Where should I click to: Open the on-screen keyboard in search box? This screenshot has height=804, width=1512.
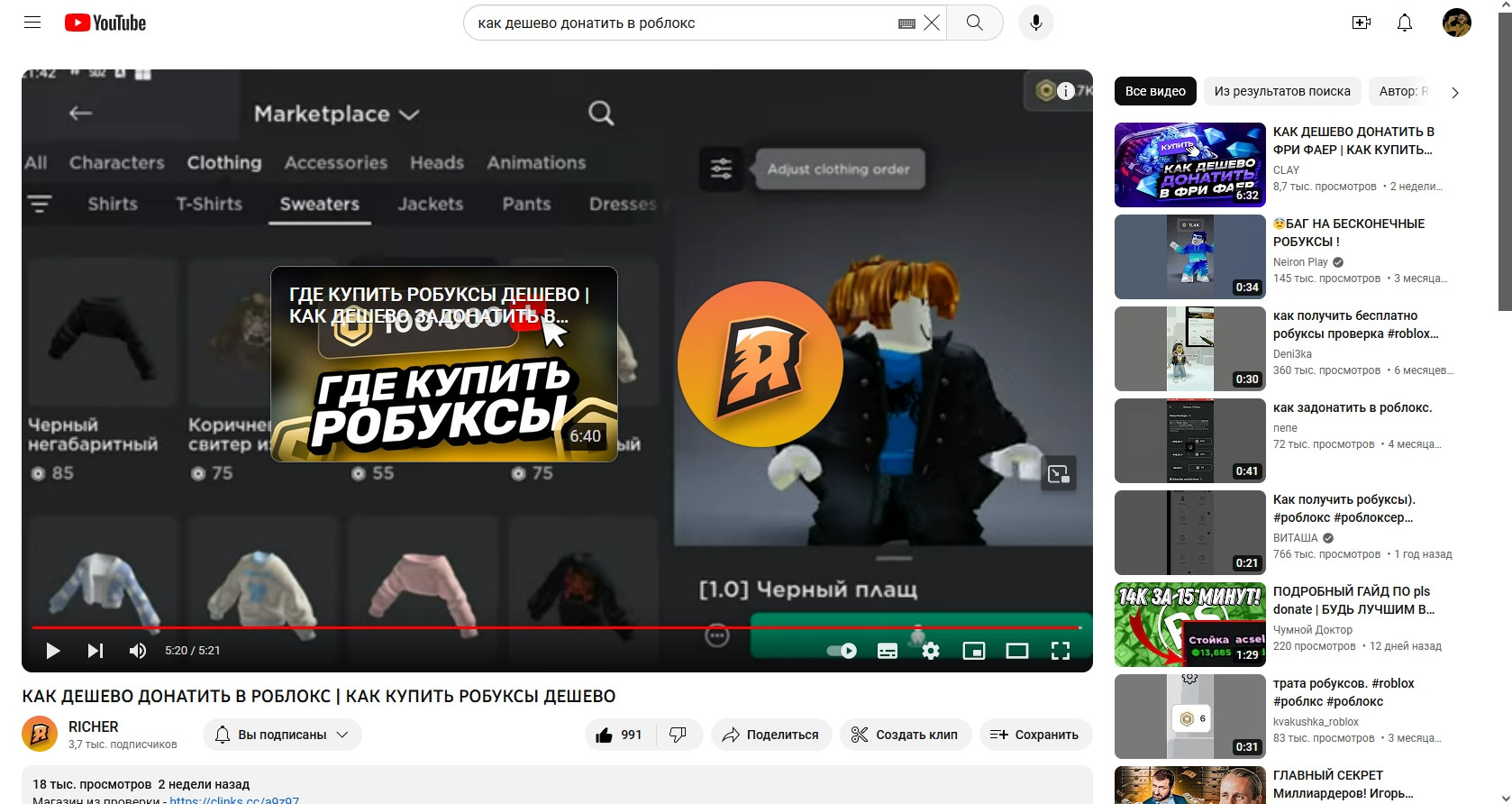point(906,23)
